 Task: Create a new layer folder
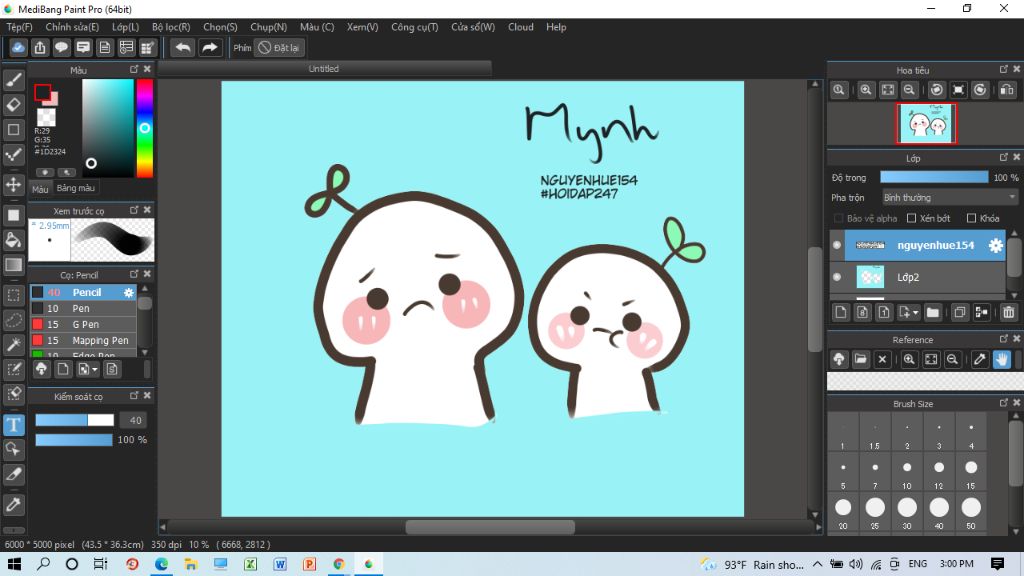pos(933,312)
